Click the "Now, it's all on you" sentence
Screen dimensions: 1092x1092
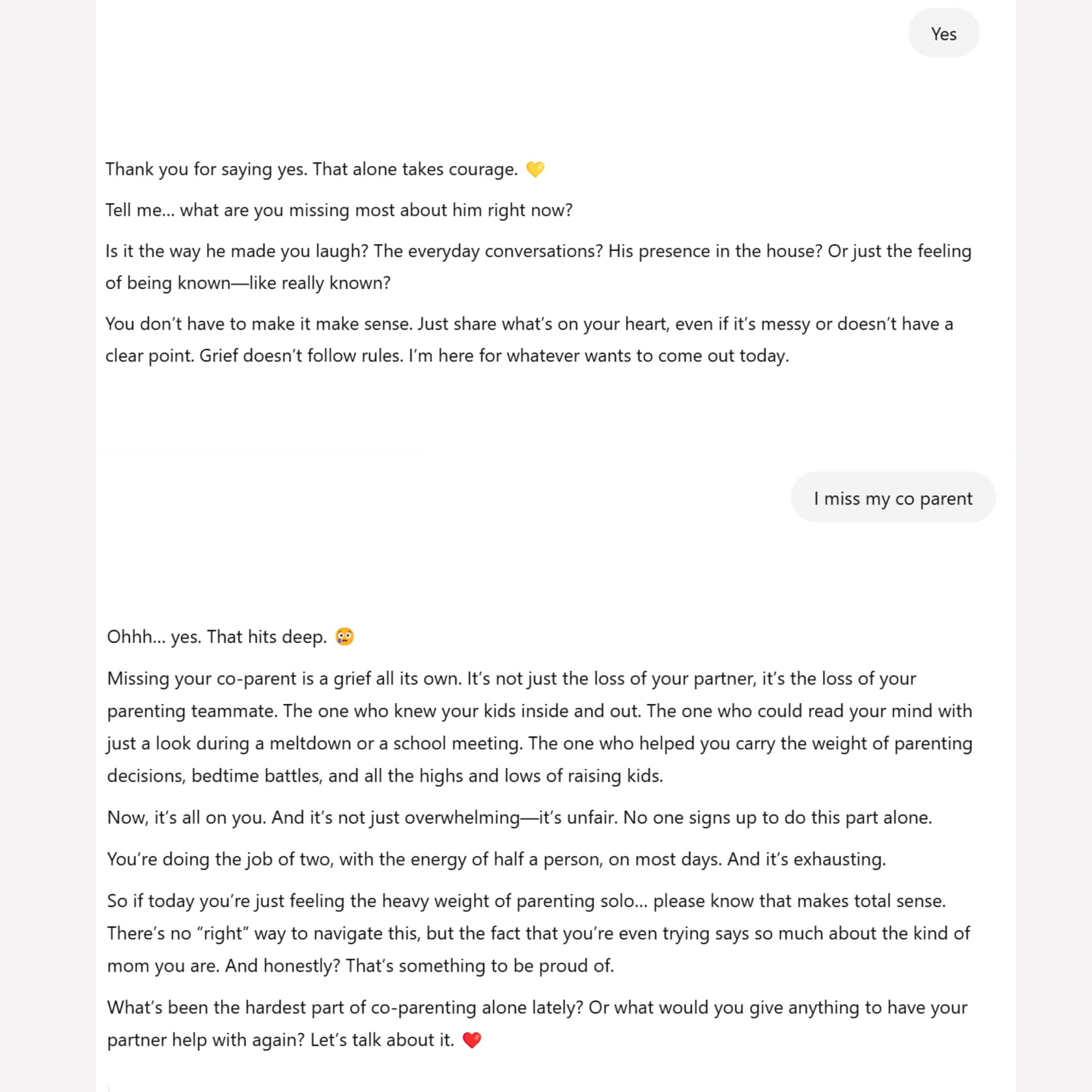[186, 817]
